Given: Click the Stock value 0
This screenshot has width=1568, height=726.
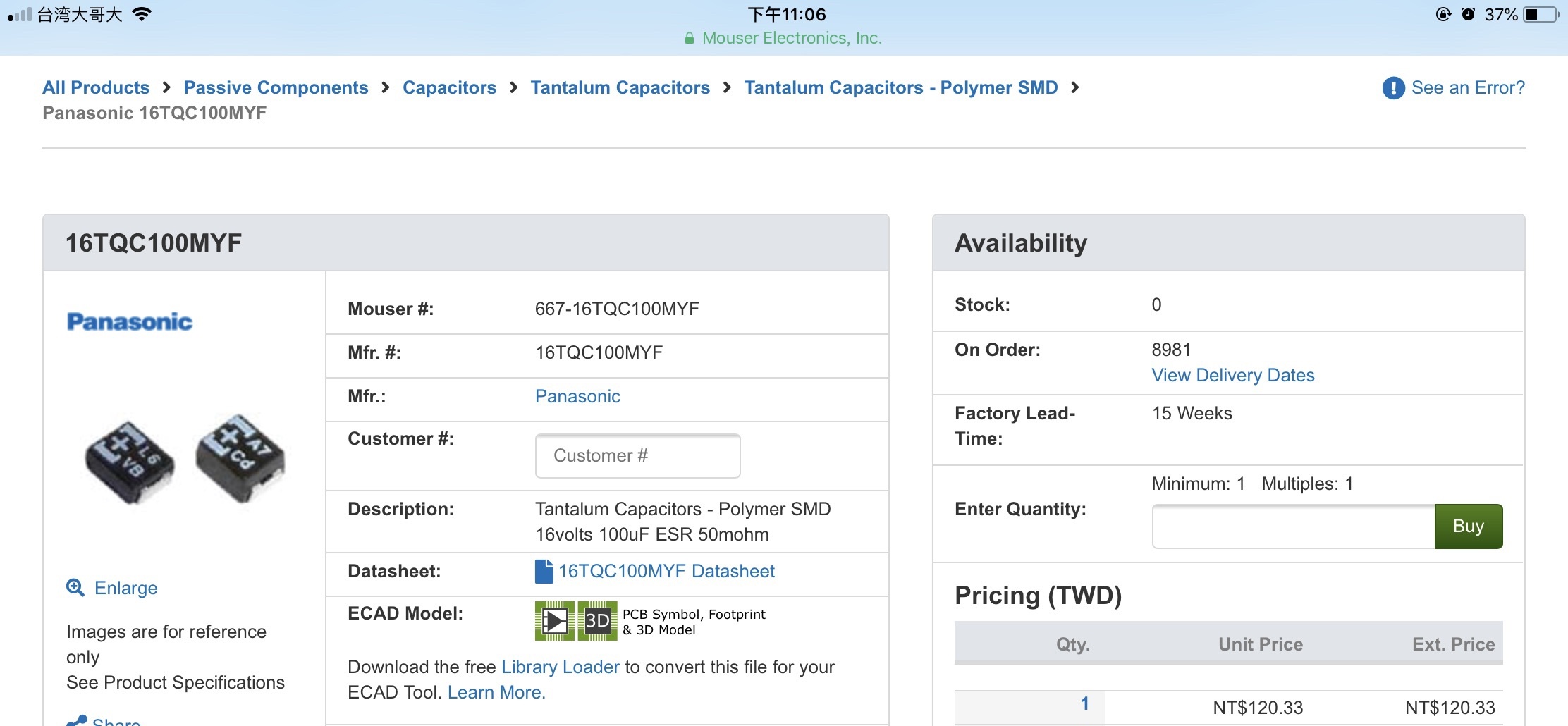Looking at the screenshot, I should 1156,304.
